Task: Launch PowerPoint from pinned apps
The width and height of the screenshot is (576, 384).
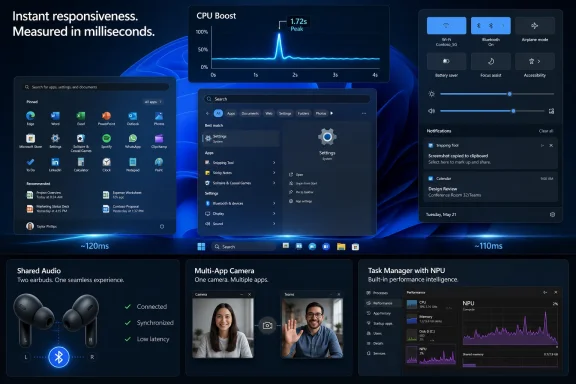Action: 107,116
